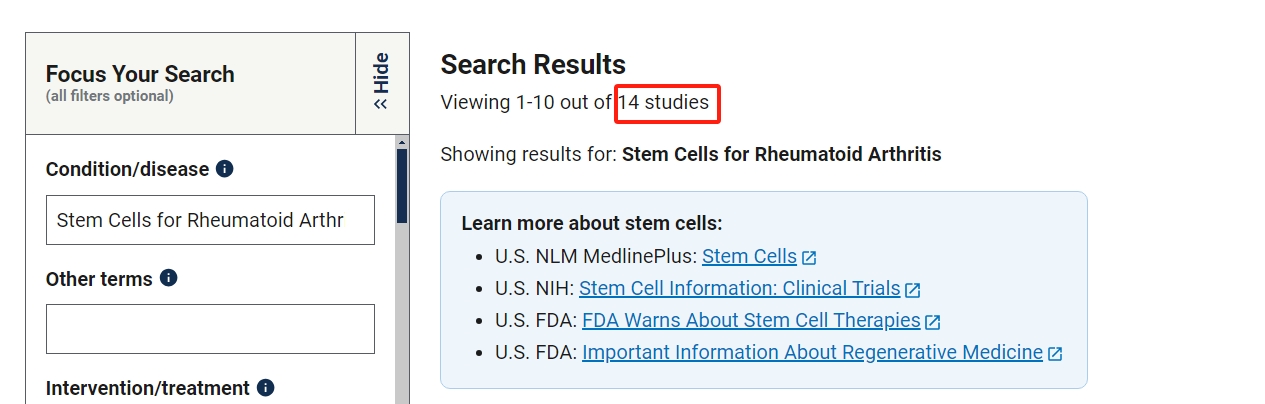Click bold Stem Cells for Rheumatoid Arthritis query text
1265x404 pixels.
point(781,155)
